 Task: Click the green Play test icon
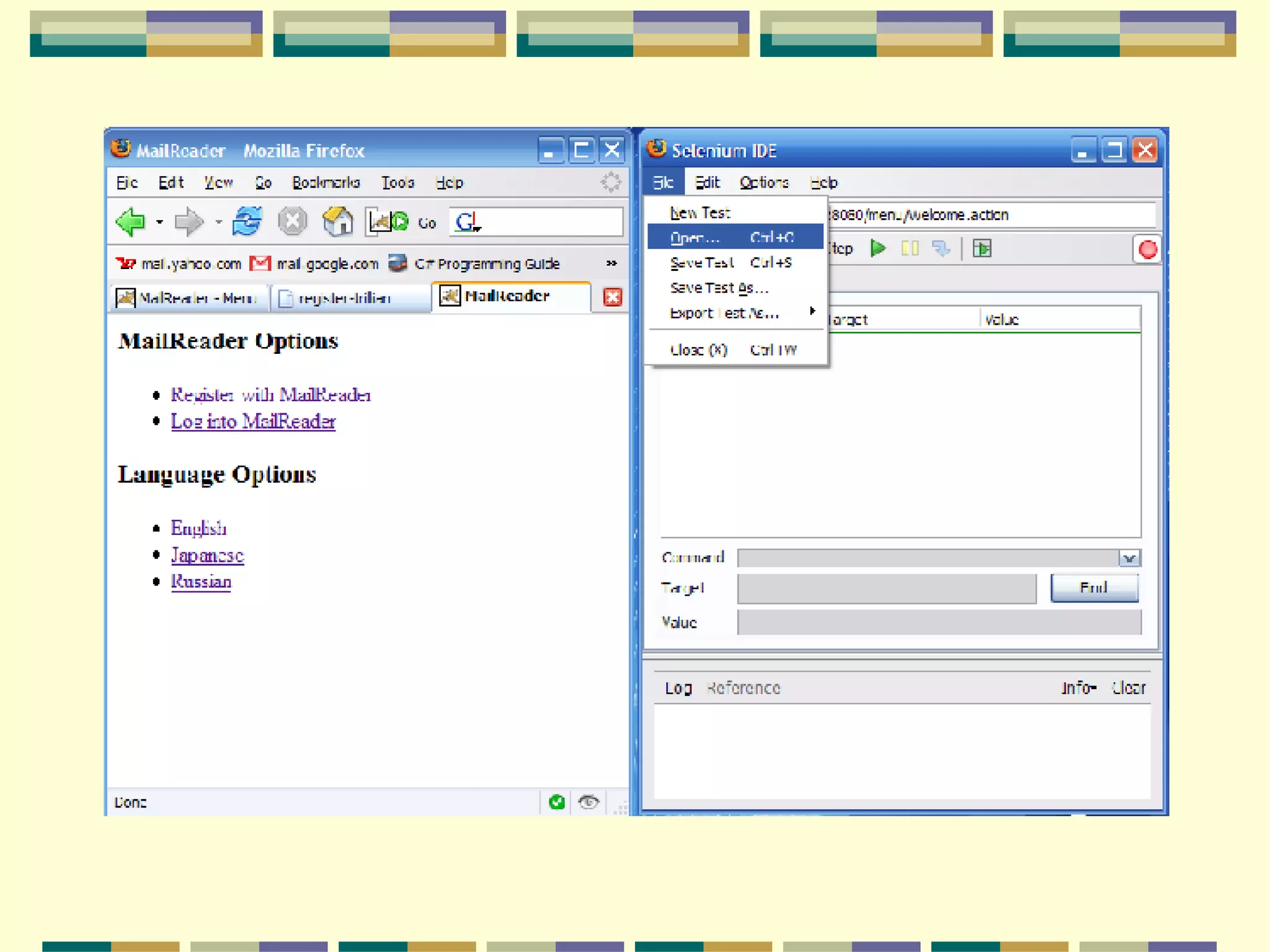[878, 249]
